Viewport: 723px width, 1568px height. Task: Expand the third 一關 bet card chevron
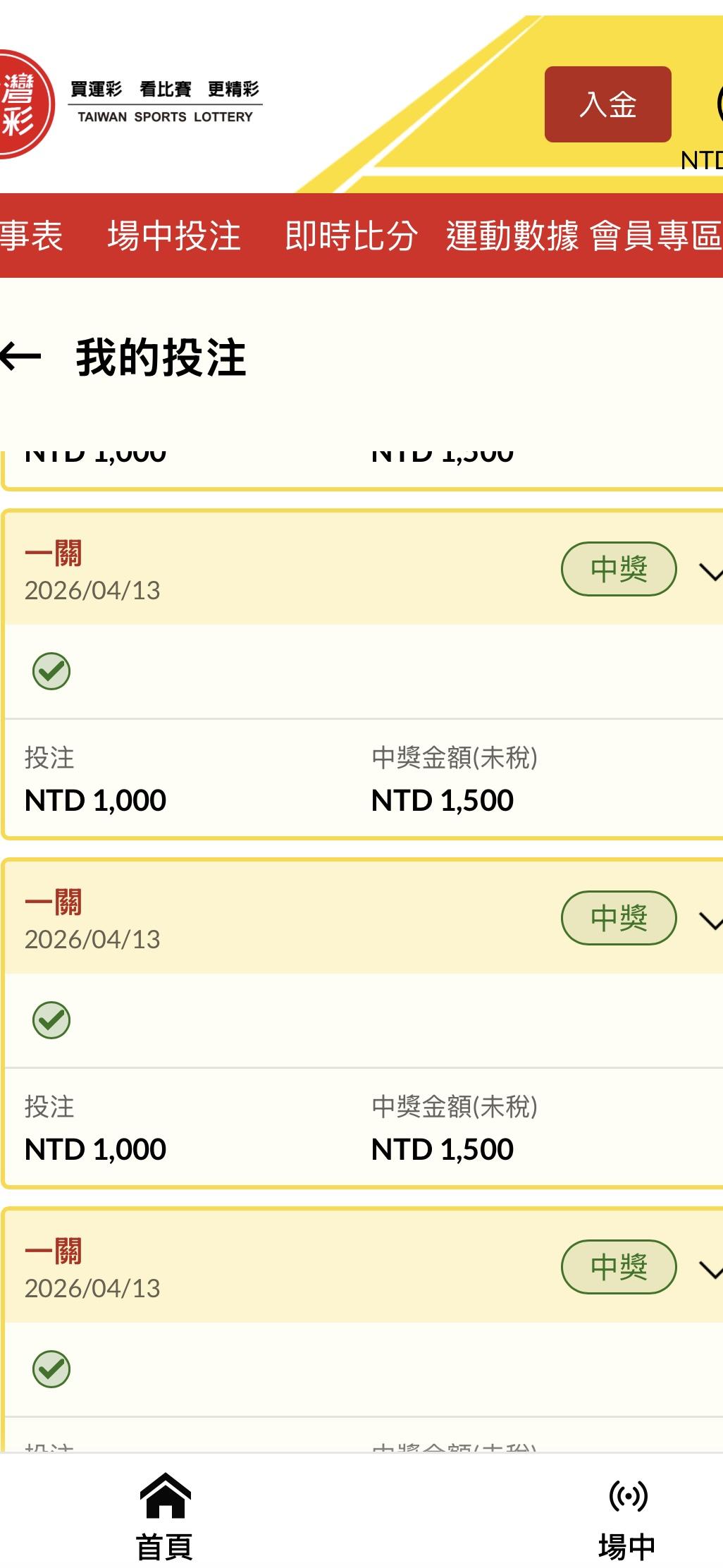coord(710,1269)
